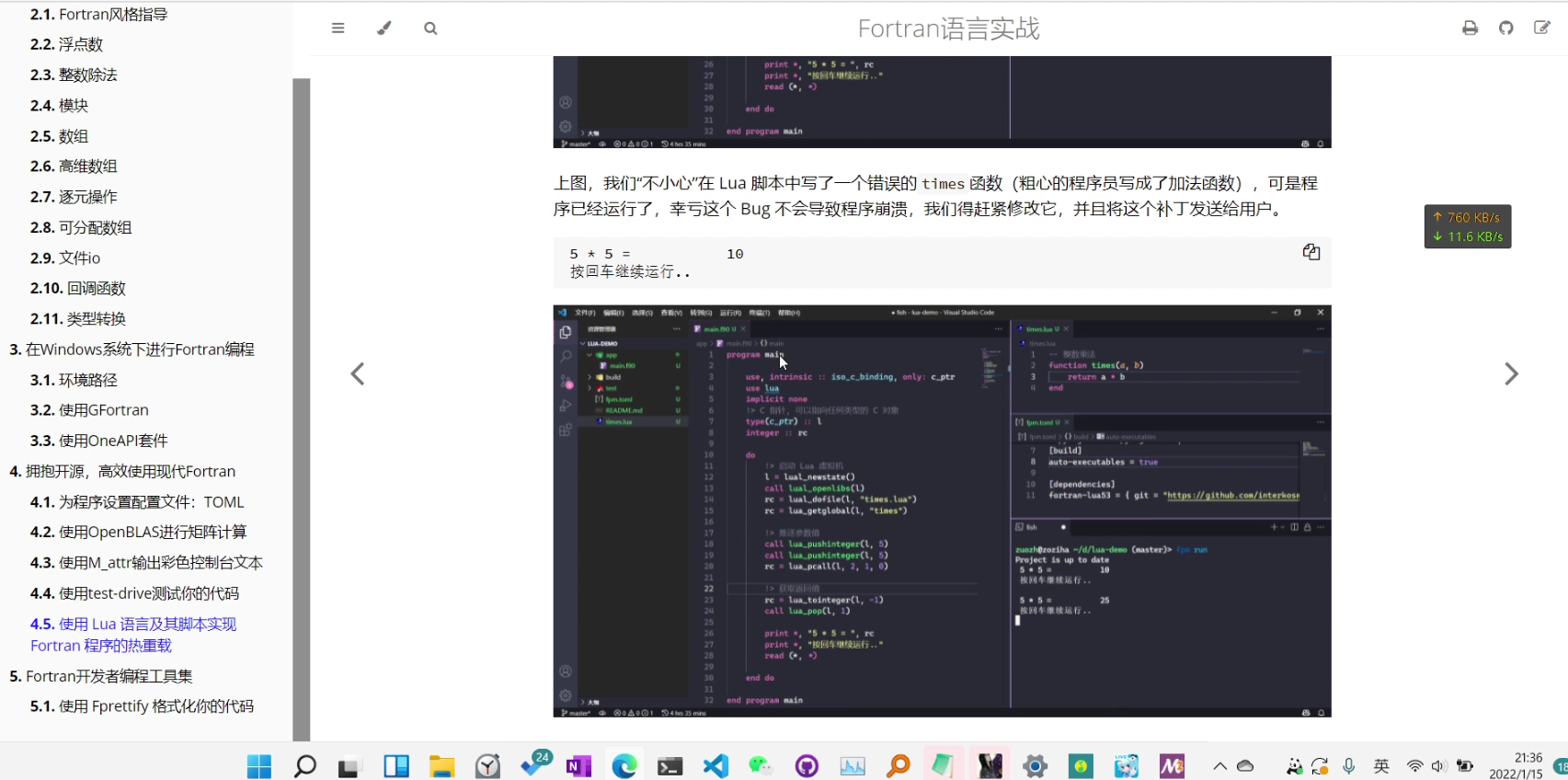Open chapter 2.5 数组
The width and height of the screenshot is (1568, 780).
[60, 136]
